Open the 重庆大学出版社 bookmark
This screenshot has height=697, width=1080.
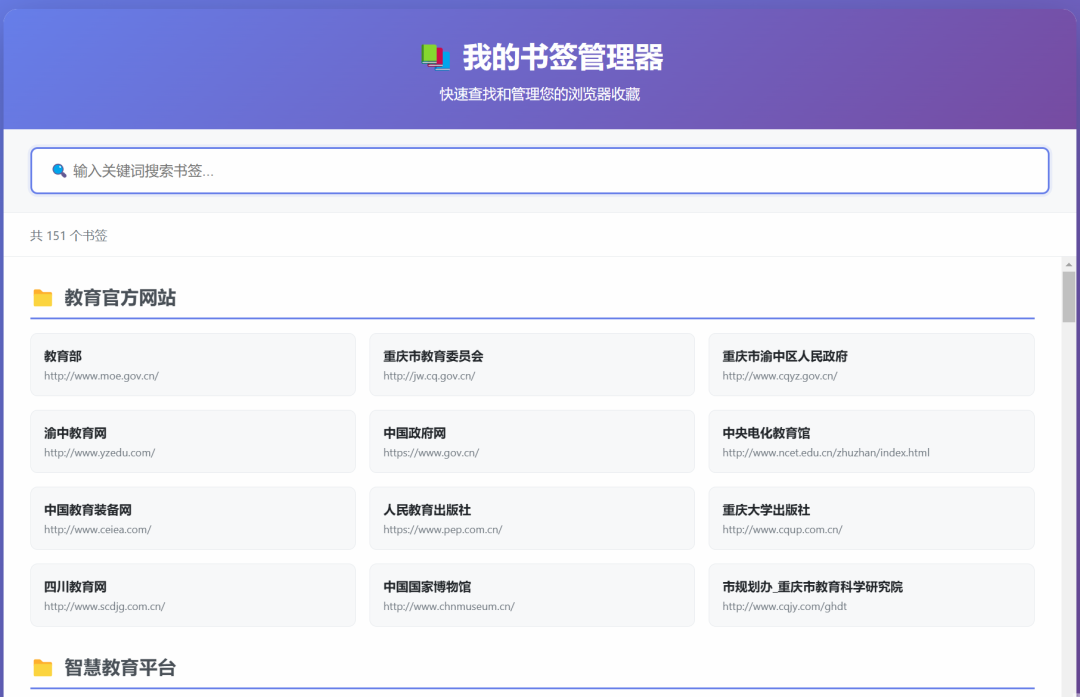click(871, 518)
